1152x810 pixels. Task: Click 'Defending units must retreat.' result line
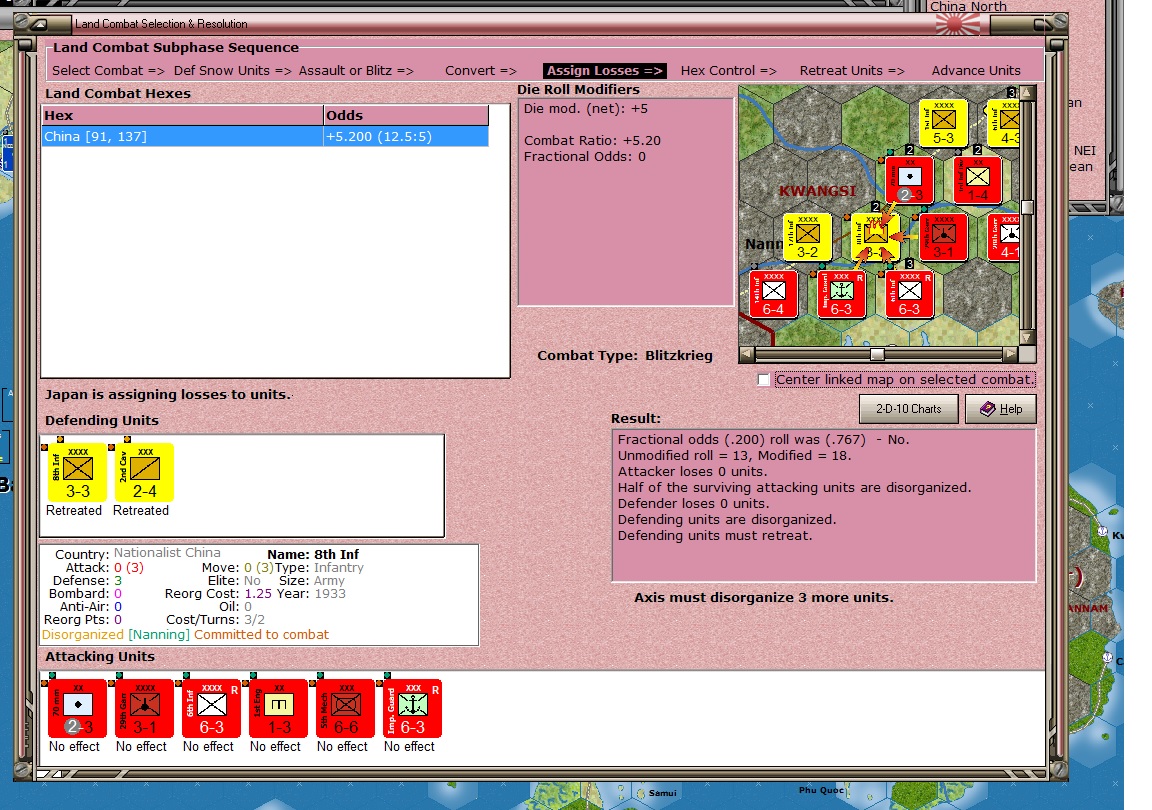coord(715,536)
